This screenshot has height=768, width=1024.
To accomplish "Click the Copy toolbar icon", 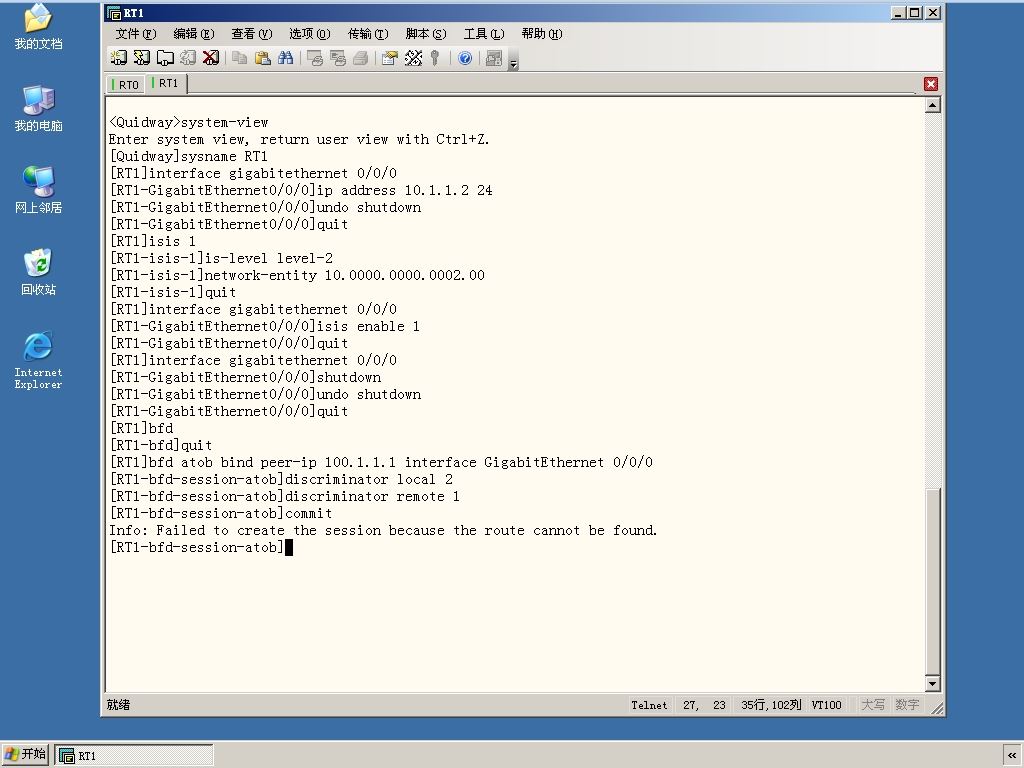I will point(240,58).
